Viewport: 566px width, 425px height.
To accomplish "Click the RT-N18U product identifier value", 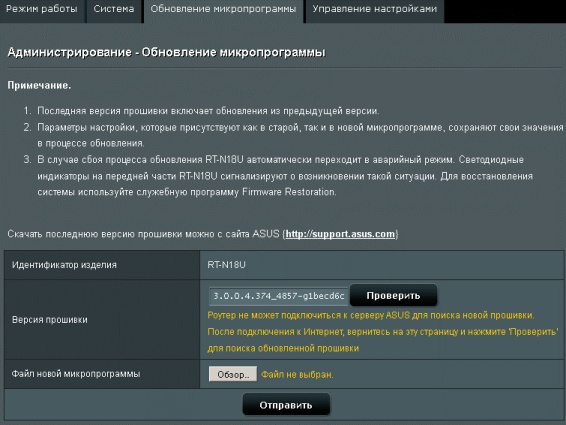I will (226, 265).
